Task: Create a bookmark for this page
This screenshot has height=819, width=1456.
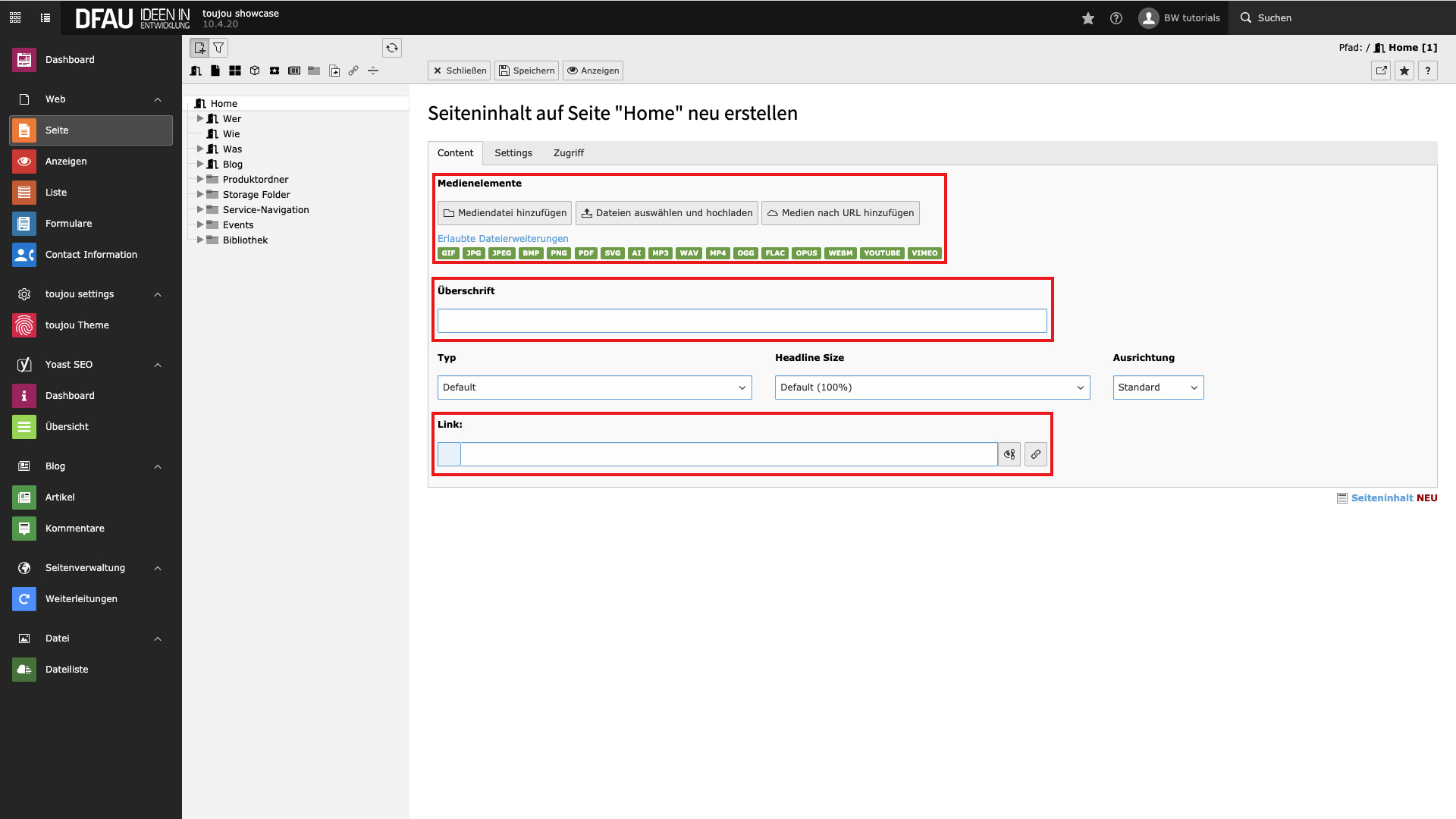Action: tap(1404, 71)
